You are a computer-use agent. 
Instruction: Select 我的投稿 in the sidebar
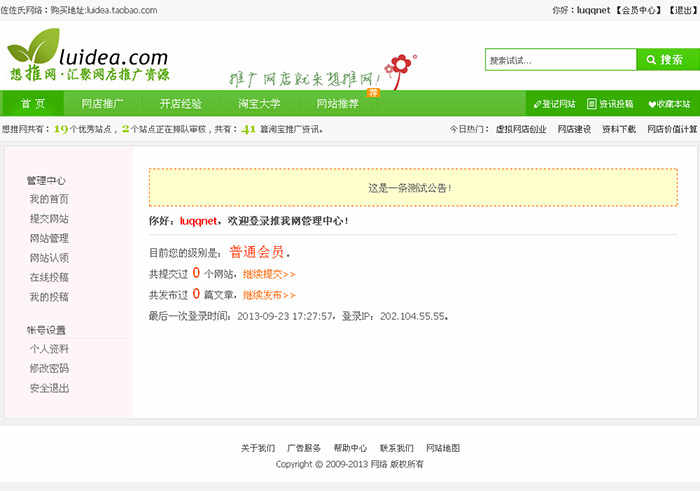point(49,297)
